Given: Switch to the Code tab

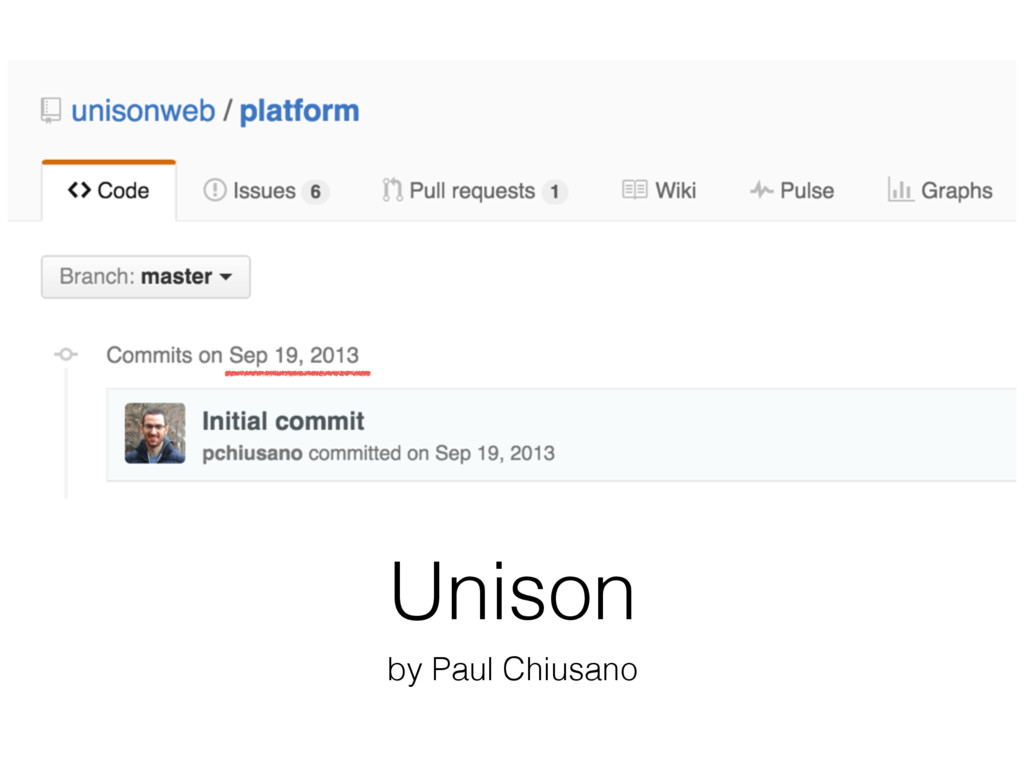Looking at the screenshot, I should tap(109, 191).
